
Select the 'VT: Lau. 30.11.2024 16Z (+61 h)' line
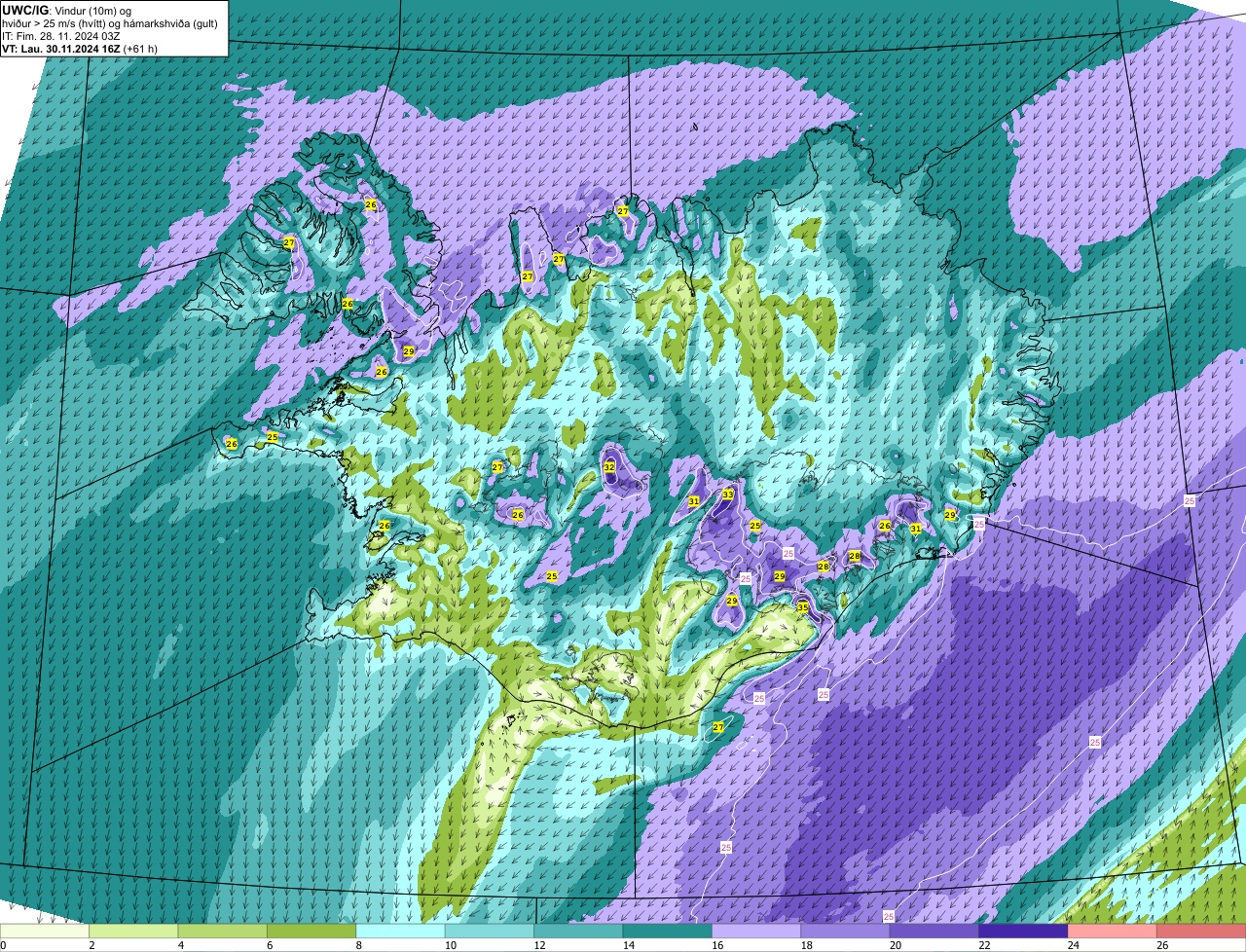[80, 49]
